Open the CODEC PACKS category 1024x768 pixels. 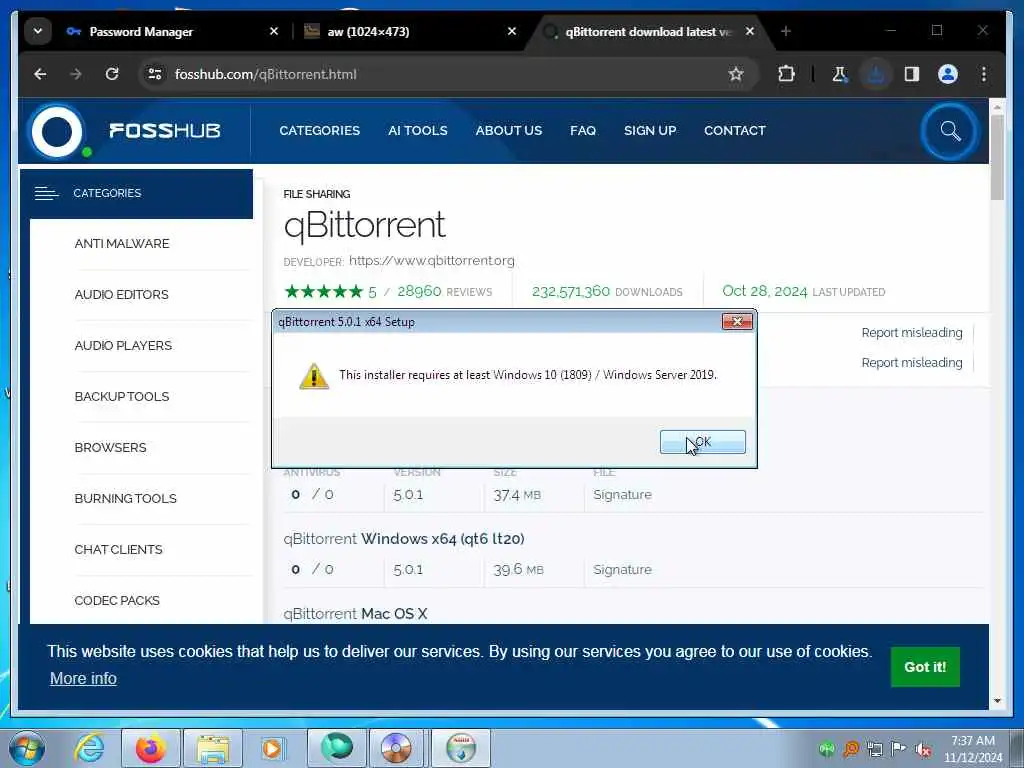(117, 600)
